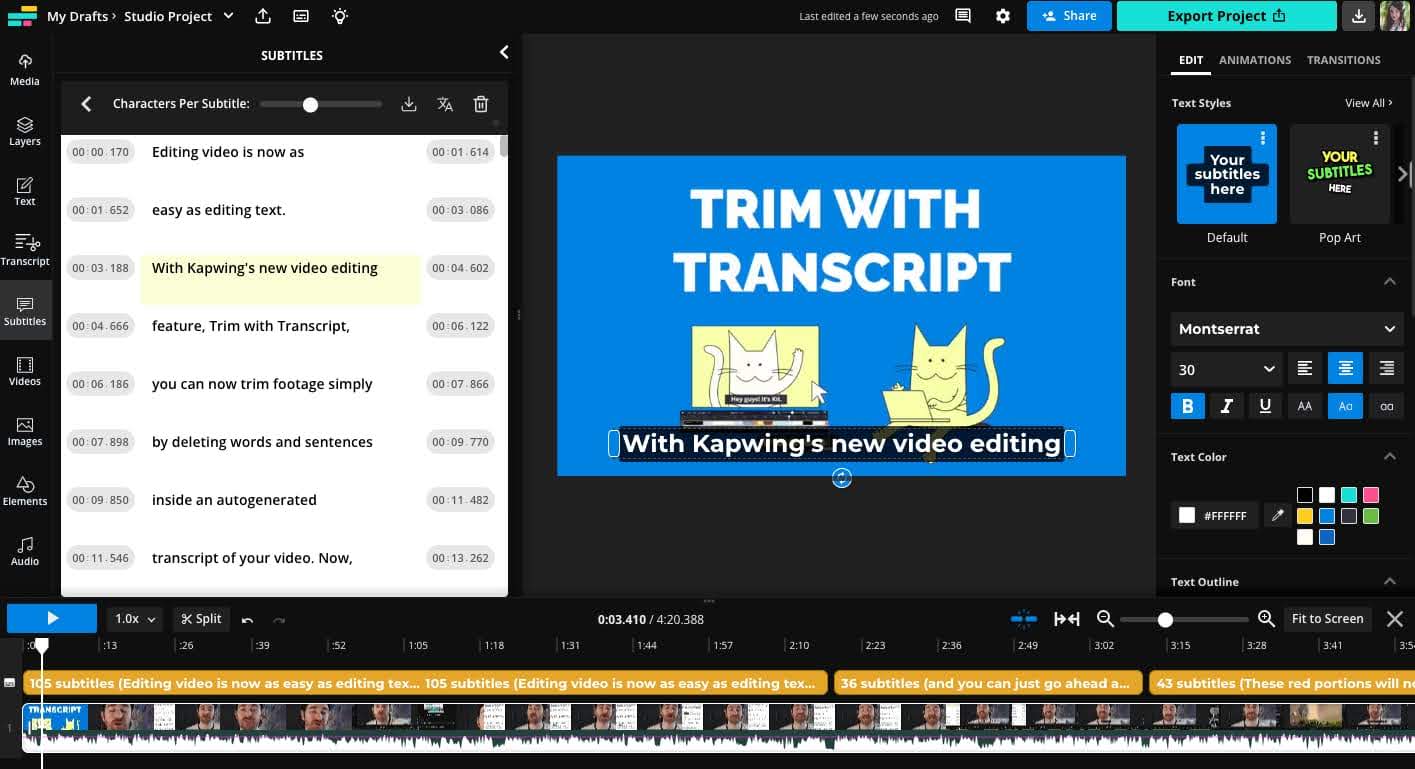Image resolution: width=1415 pixels, height=769 pixels.
Task: Click the #FFFFFF hex color field
Action: 1214,515
